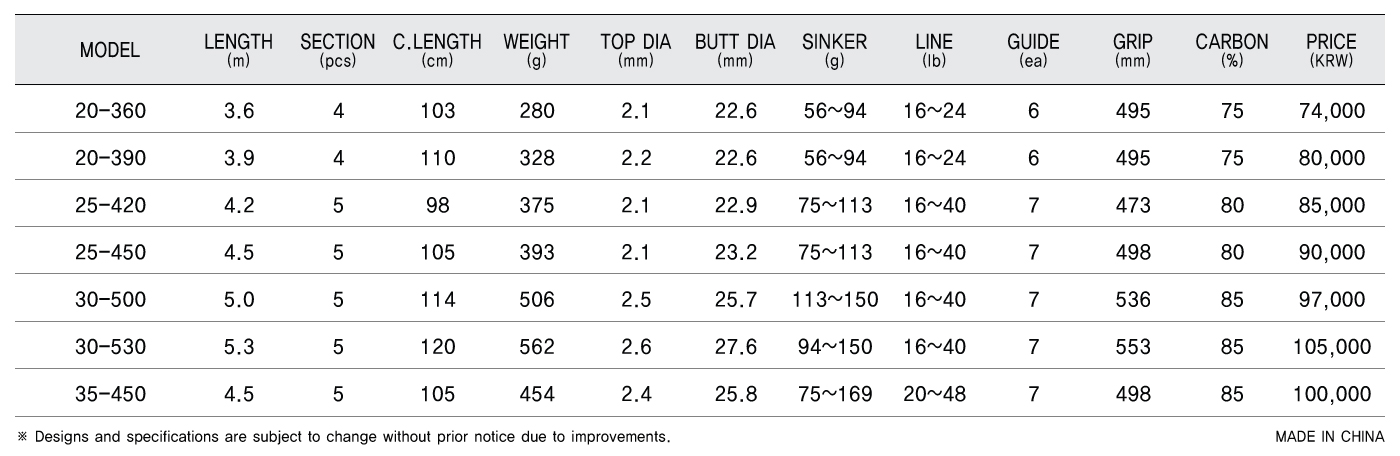Select the 113~150 sinker value
The width and height of the screenshot is (1400, 456).
pos(834,300)
